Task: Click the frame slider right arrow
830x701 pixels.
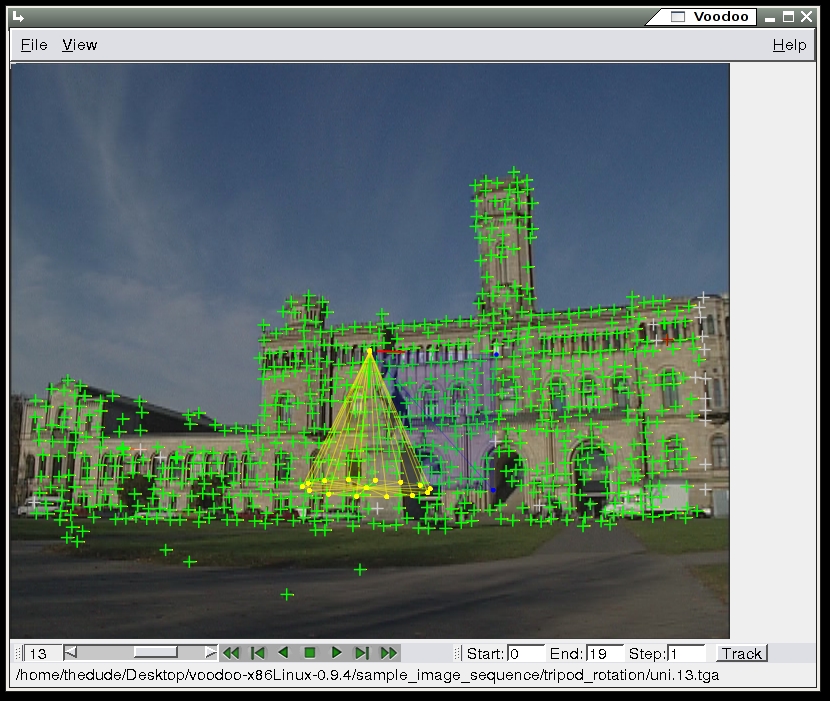Action: [x=210, y=653]
